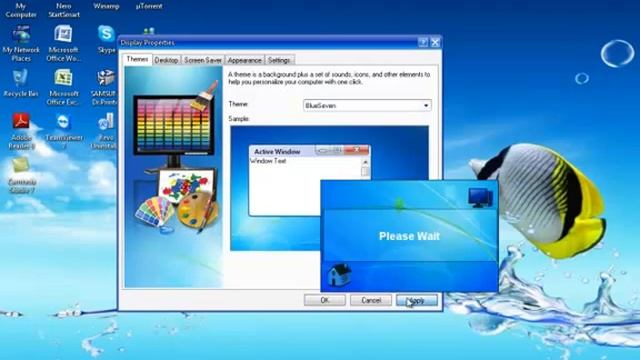The height and width of the screenshot is (360, 640).
Task: Select the µTorrent desktop label
Action: point(149,6)
